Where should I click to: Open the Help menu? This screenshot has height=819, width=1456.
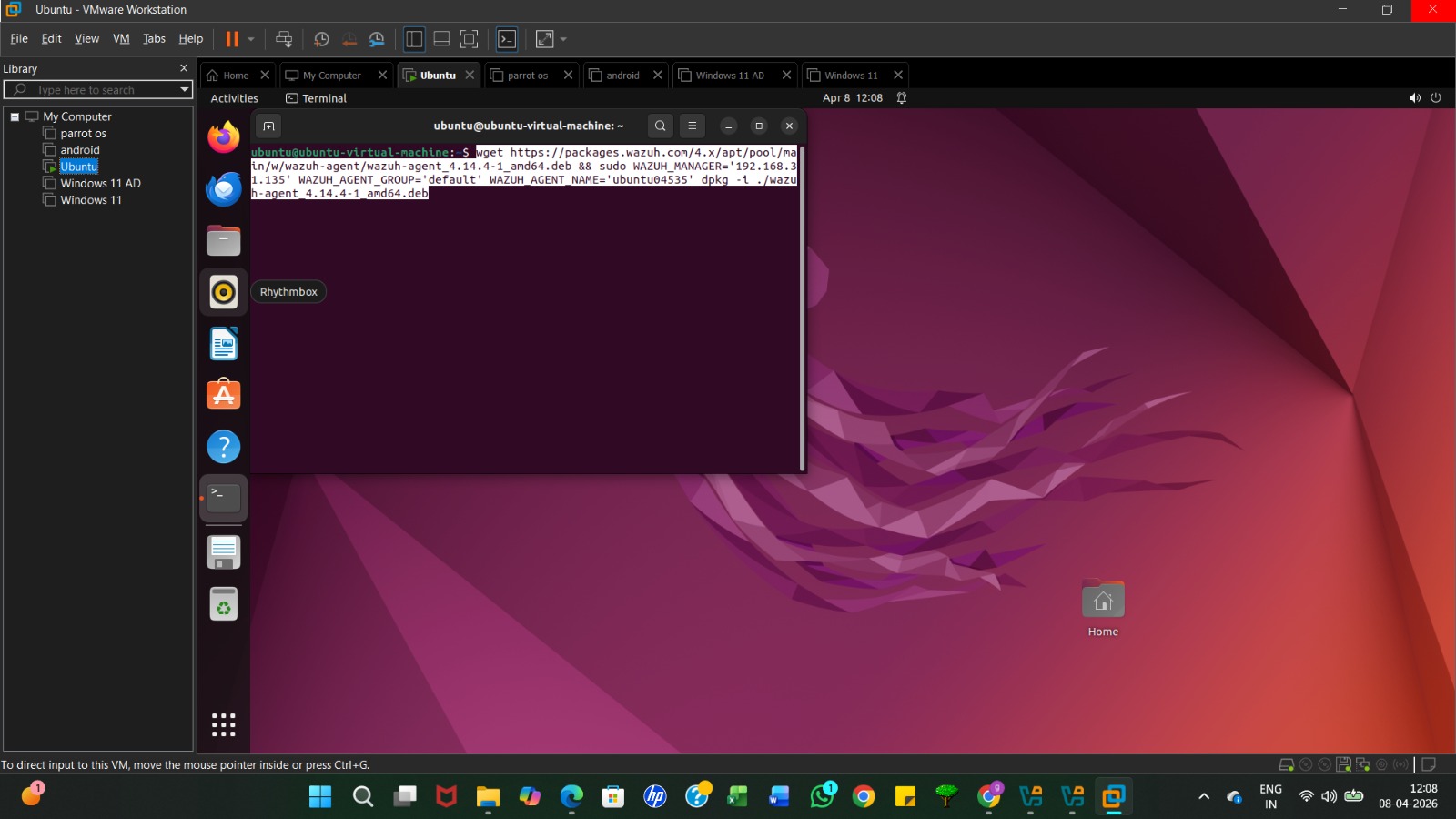point(190,38)
